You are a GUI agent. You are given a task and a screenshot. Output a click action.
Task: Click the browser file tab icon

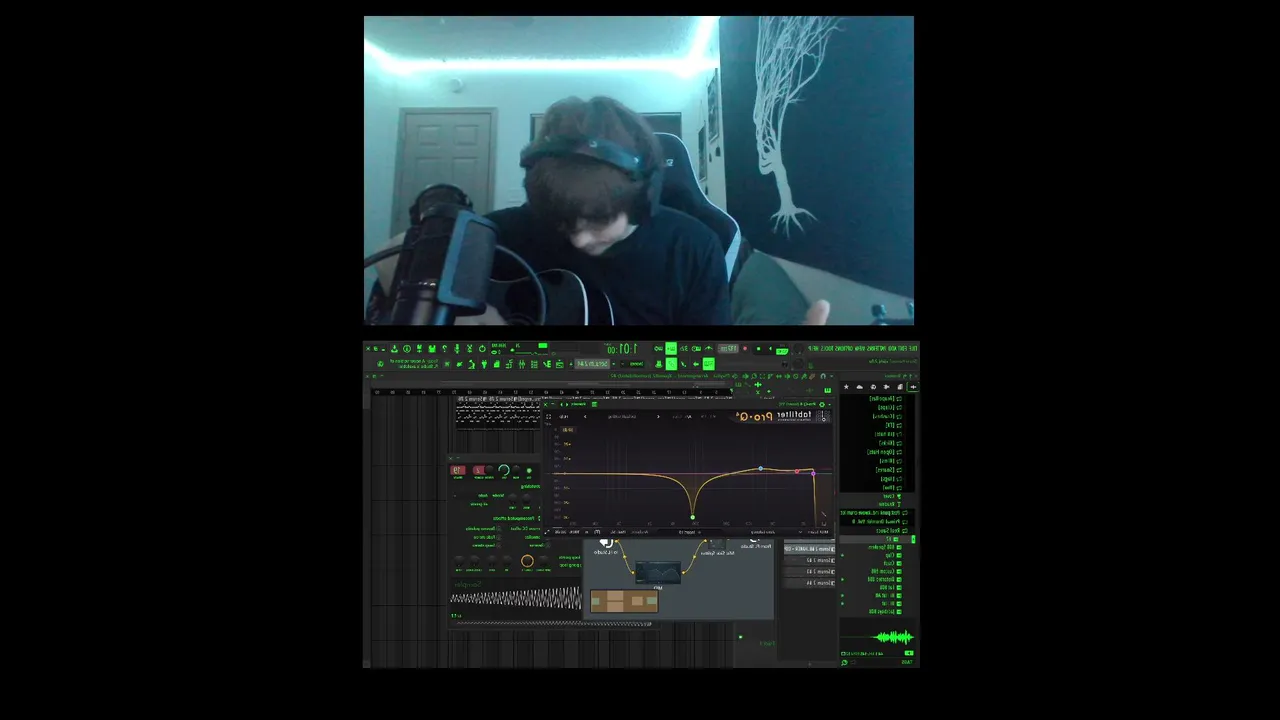point(900,386)
